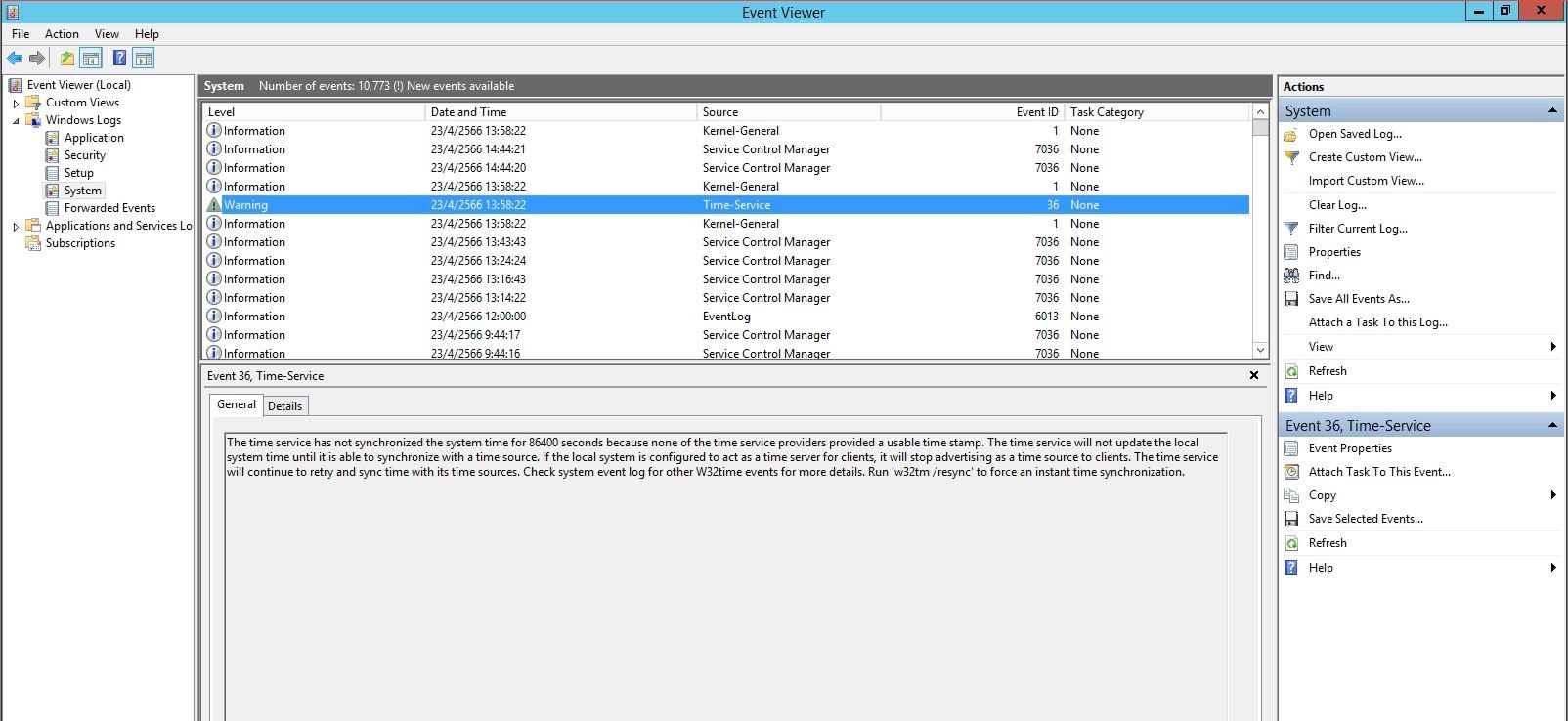The image size is (1568, 721).
Task: Select the 23/4/2566 13:43:43 event row
Action: coord(726,242)
